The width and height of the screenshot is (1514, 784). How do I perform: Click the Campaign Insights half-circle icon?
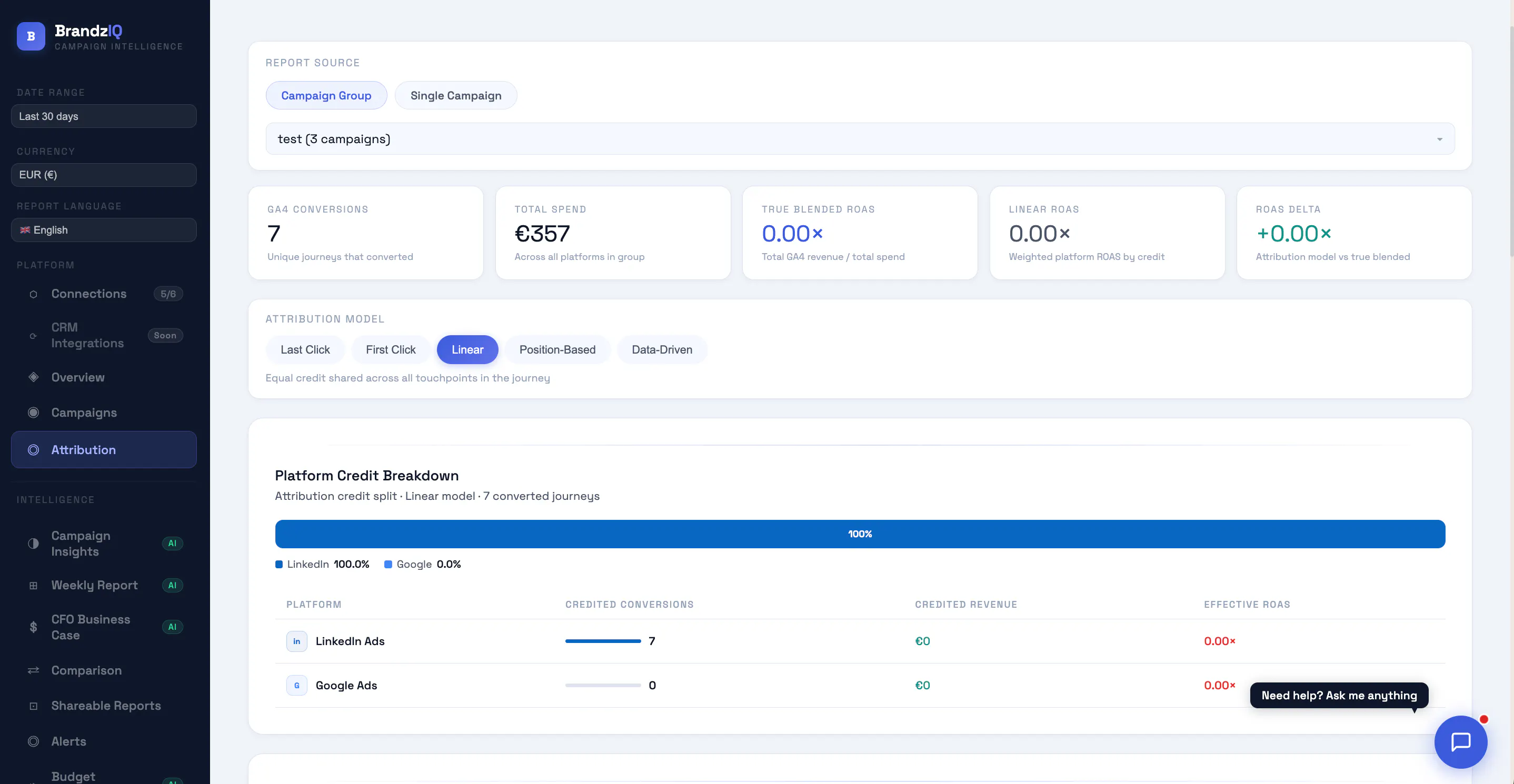click(x=34, y=544)
